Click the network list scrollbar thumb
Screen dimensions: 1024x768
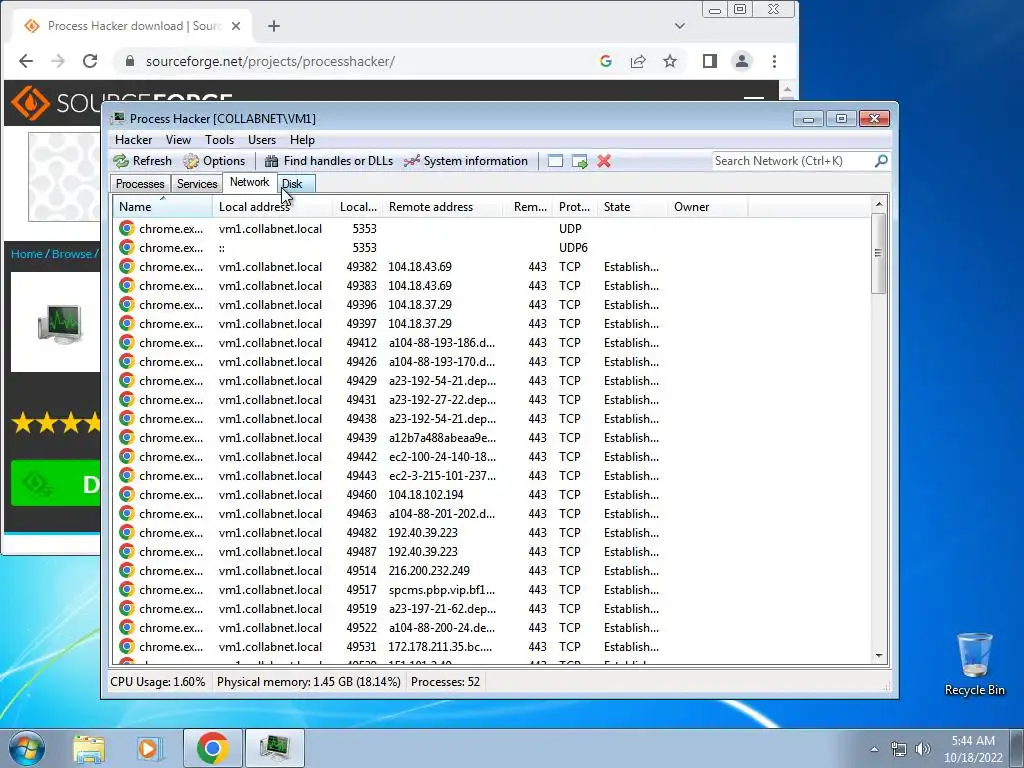pyautogui.click(x=879, y=253)
